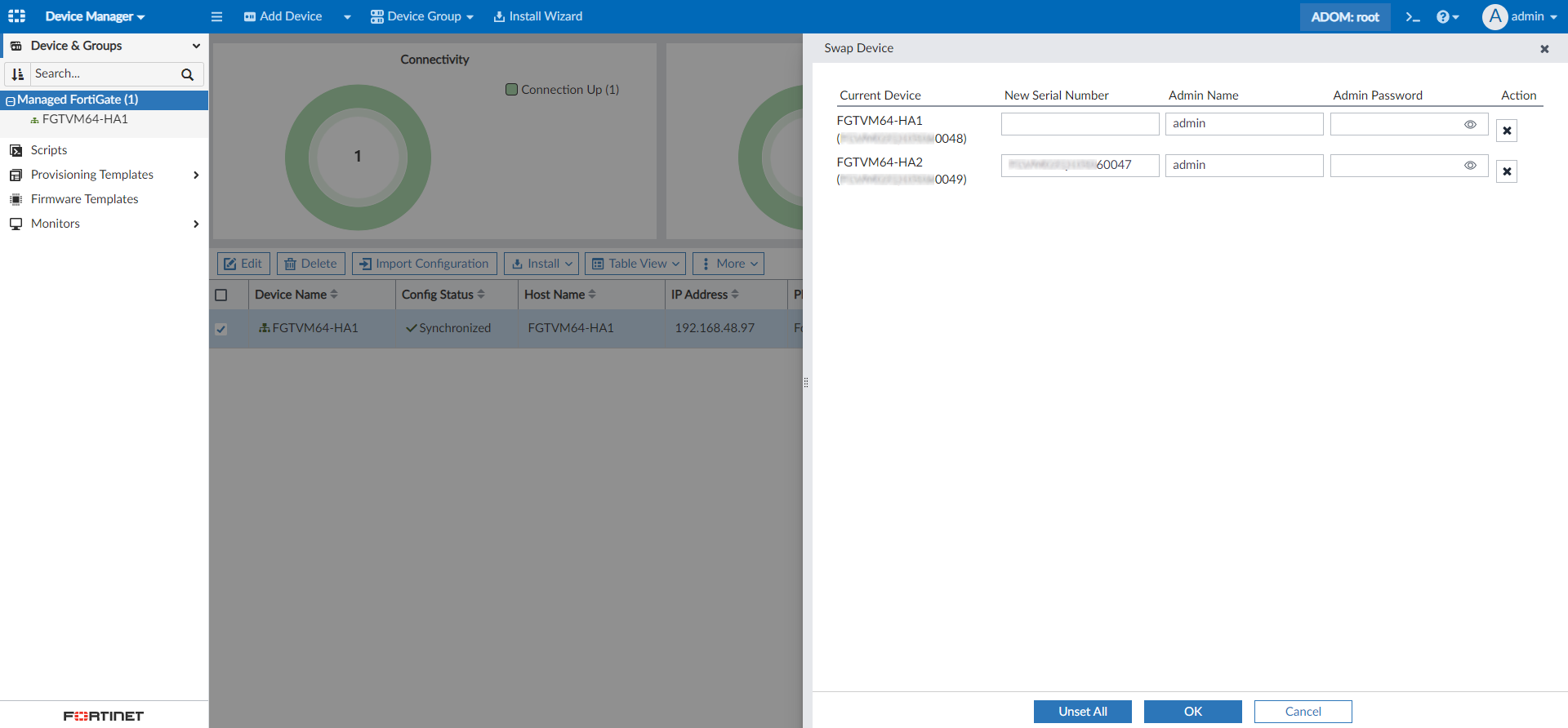Click the Scripts sidebar icon
Viewport: 1568px width, 728px height.
pyautogui.click(x=16, y=150)
